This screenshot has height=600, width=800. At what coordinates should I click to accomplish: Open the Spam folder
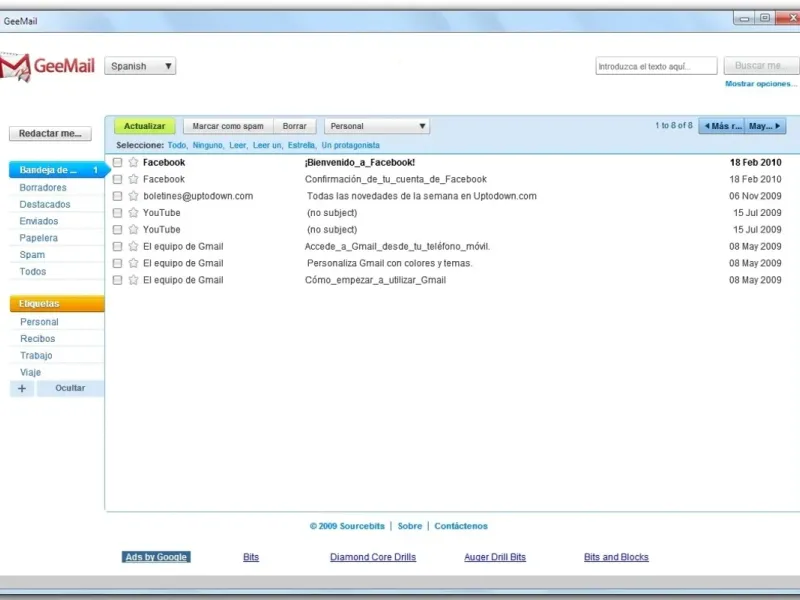tap(32, 255)
